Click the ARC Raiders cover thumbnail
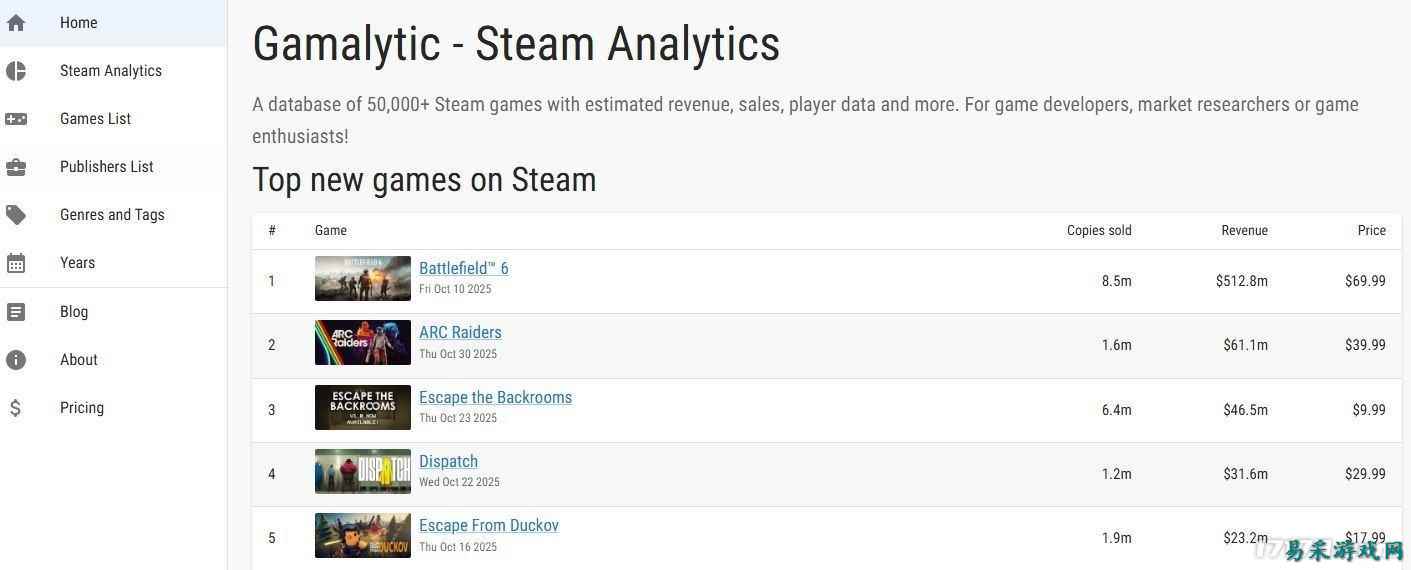The image size is (1411, 570). (362, 343)
